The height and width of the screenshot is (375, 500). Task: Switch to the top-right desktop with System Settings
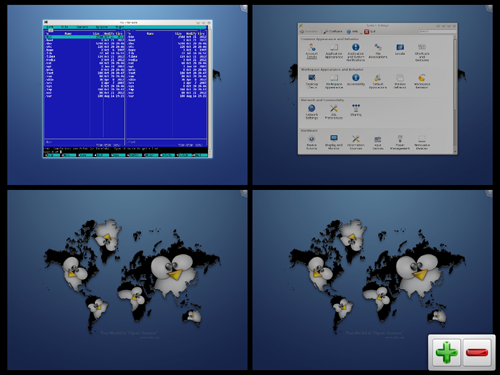click(x=372, y=95)
